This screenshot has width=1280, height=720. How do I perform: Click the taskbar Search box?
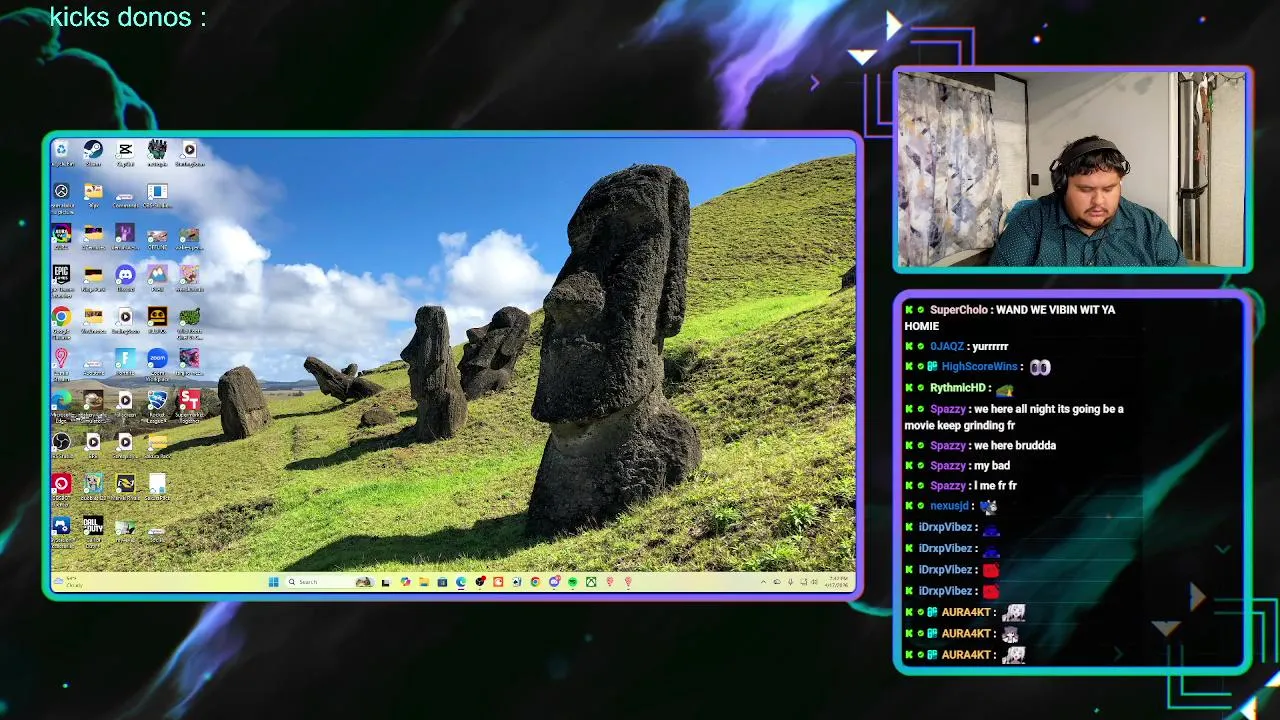coord(330,582)
